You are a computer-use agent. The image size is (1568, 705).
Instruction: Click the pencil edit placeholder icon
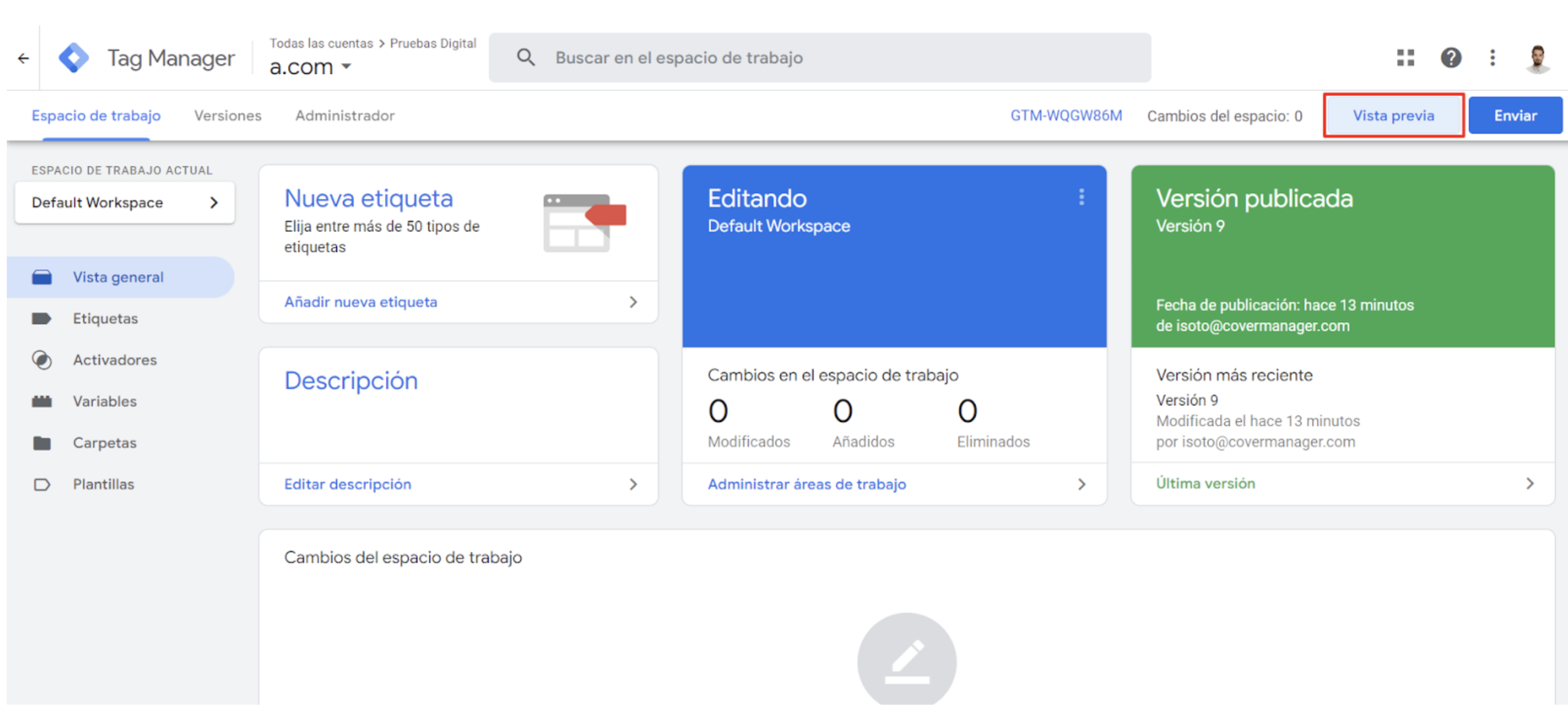(906, 659)
